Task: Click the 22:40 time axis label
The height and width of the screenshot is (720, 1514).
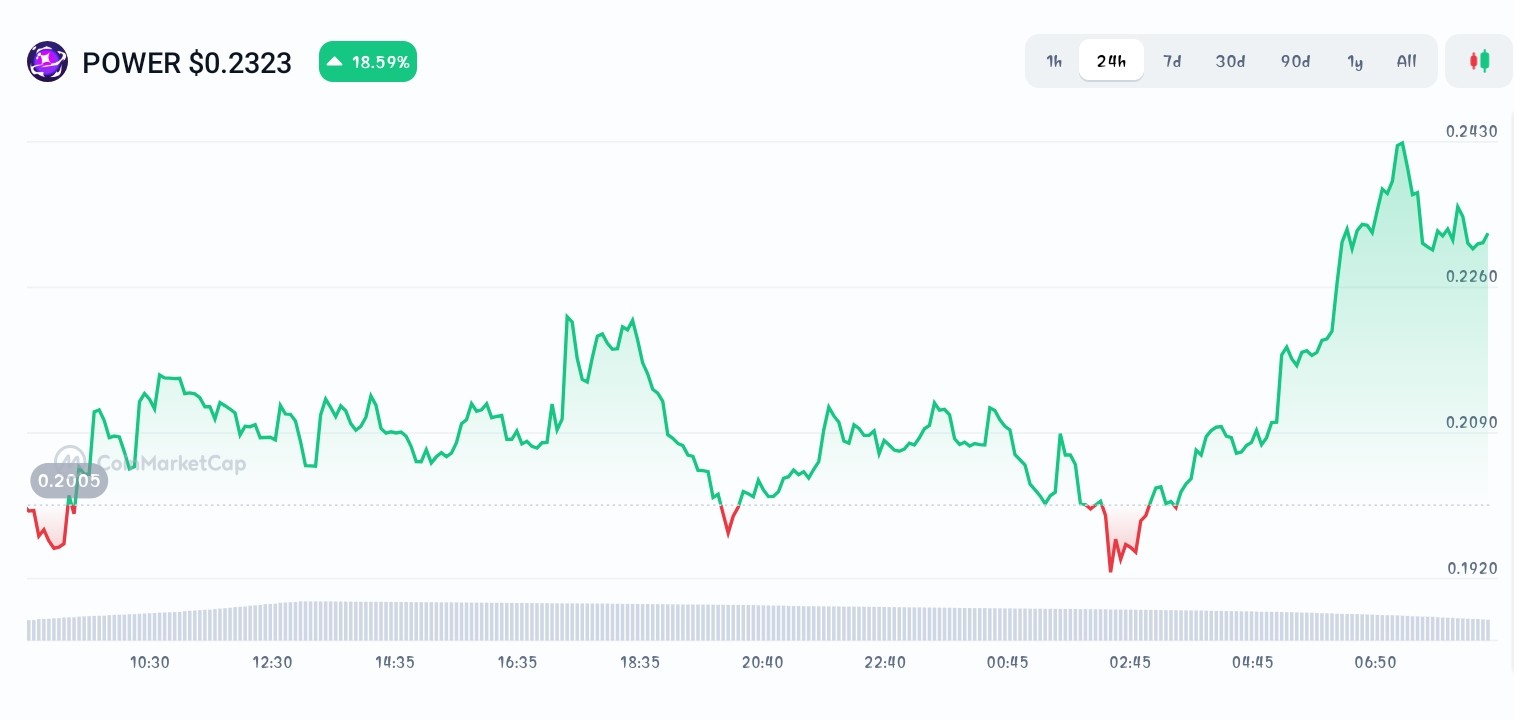Action: pos(885,662)
